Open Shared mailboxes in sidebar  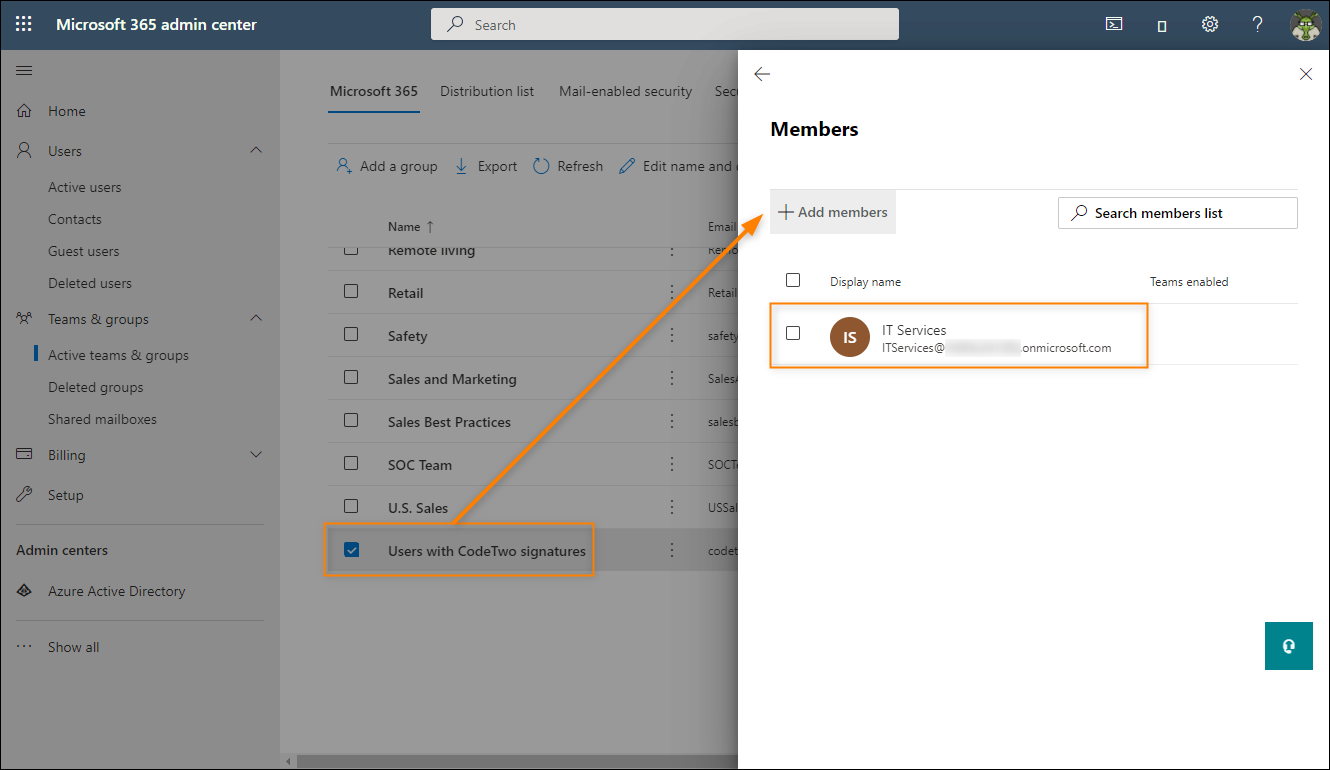click(x=102, y=419)
